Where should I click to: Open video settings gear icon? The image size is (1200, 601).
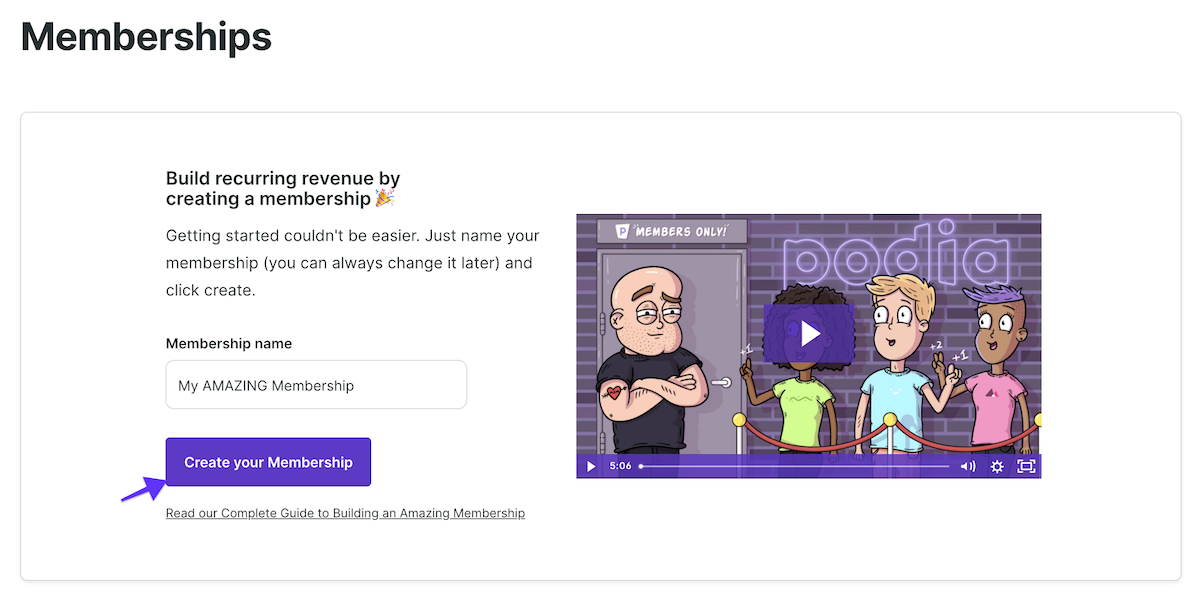(997, 466)
